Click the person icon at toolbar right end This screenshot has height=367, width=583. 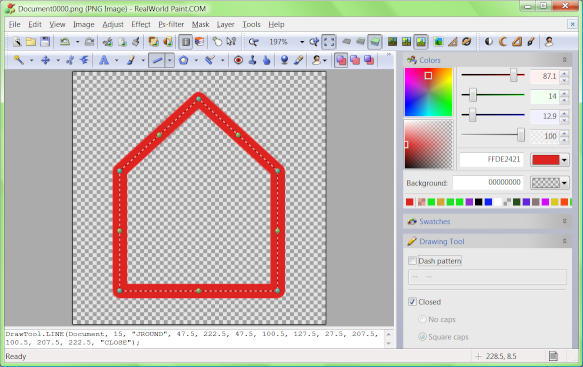coord(549,42)
